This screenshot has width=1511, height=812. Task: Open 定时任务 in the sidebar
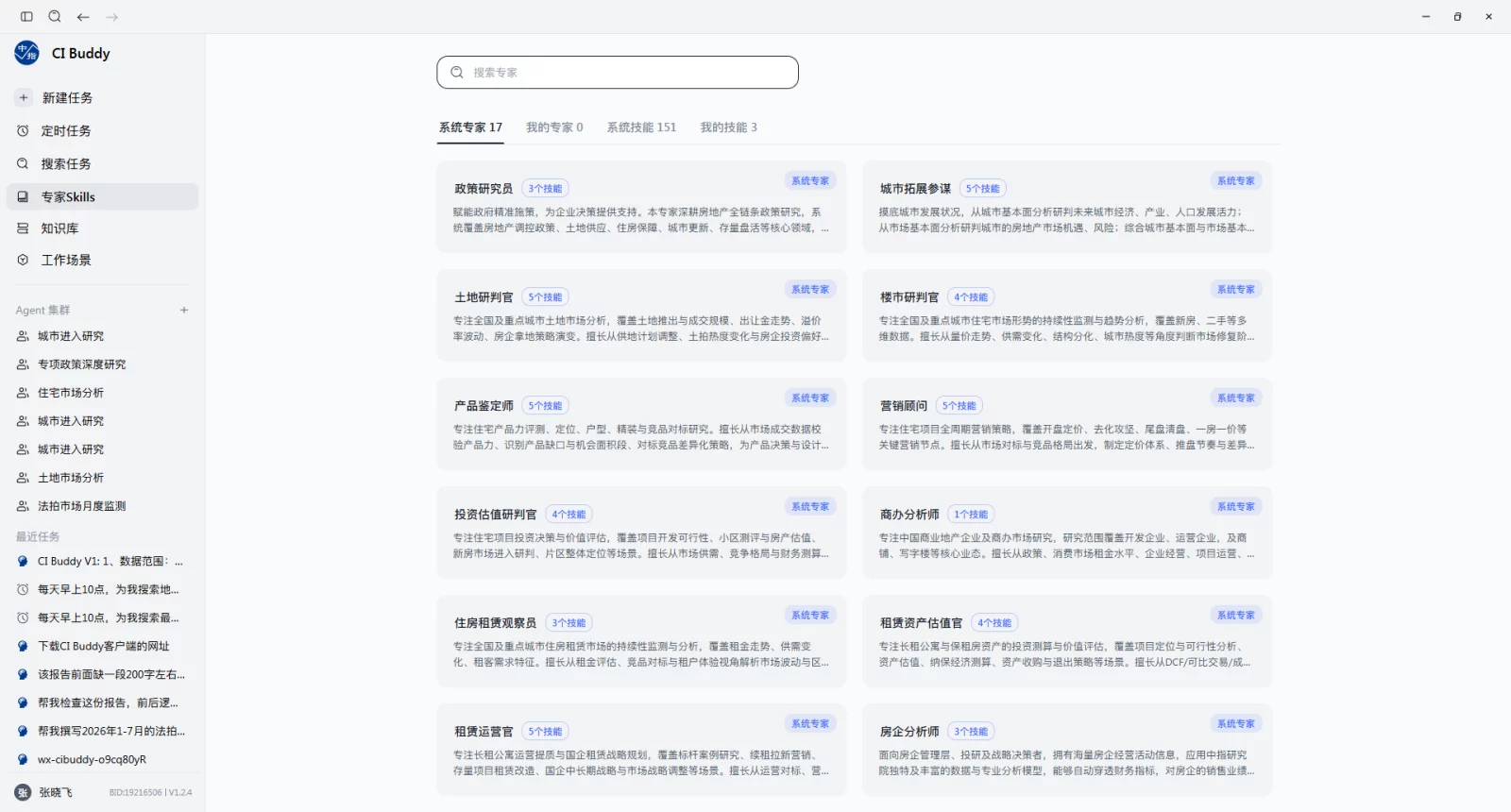(x=102, y=130)
